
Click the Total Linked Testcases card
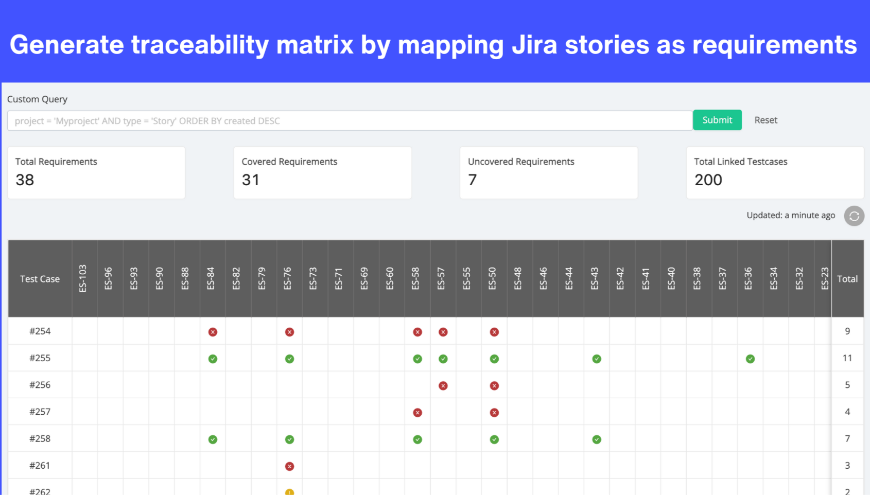pyautogui.click(x=778, y=173)
